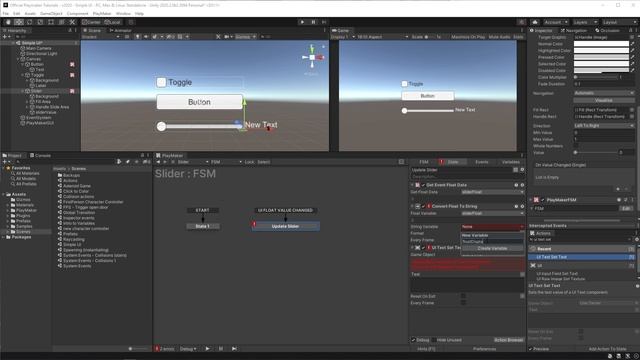Open the String Variable None dropdown
The height and width of the screenshot is (360, 640).
493,227
